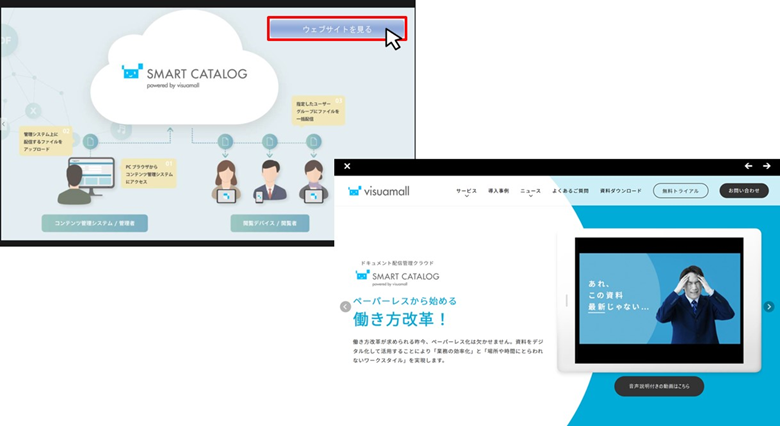Click the woman viewer with tablet icon
Screen dimensions: 780x426
[226, 182]
